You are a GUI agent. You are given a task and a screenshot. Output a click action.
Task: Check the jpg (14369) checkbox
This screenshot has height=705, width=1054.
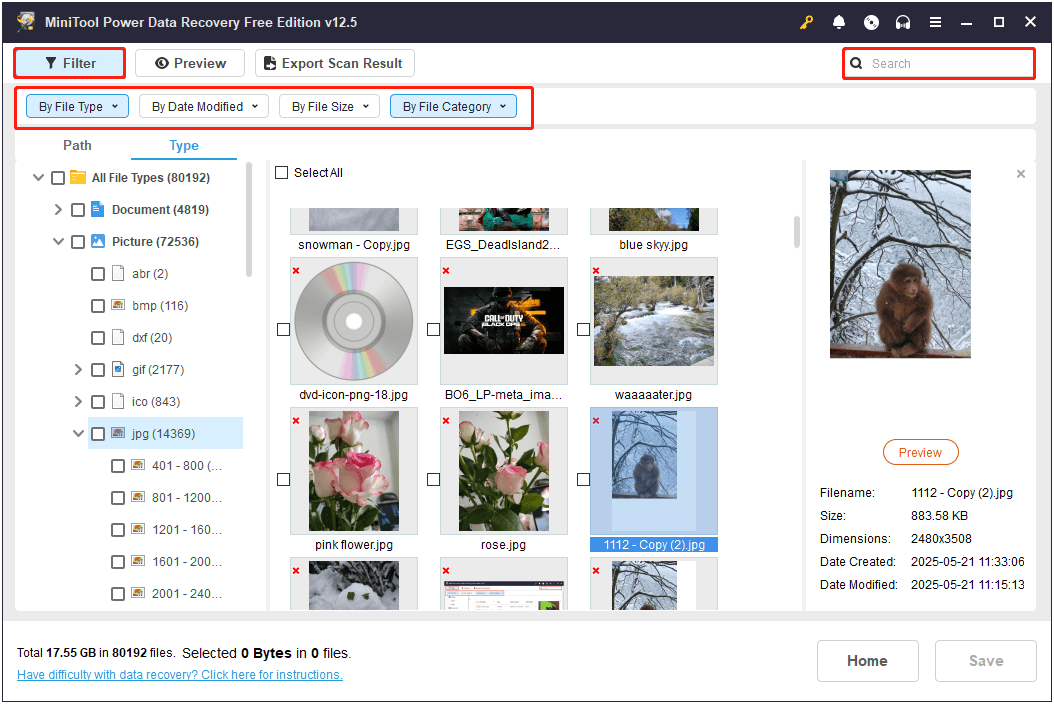[x=98, y=433]
